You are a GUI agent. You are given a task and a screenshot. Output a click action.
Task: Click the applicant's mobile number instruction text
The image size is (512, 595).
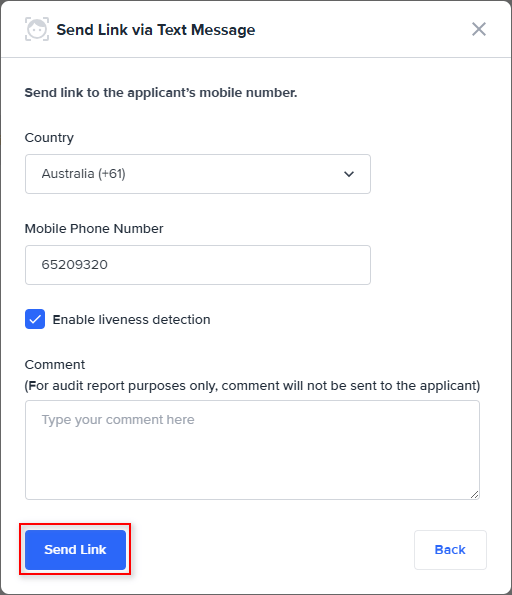coord(161,93)
